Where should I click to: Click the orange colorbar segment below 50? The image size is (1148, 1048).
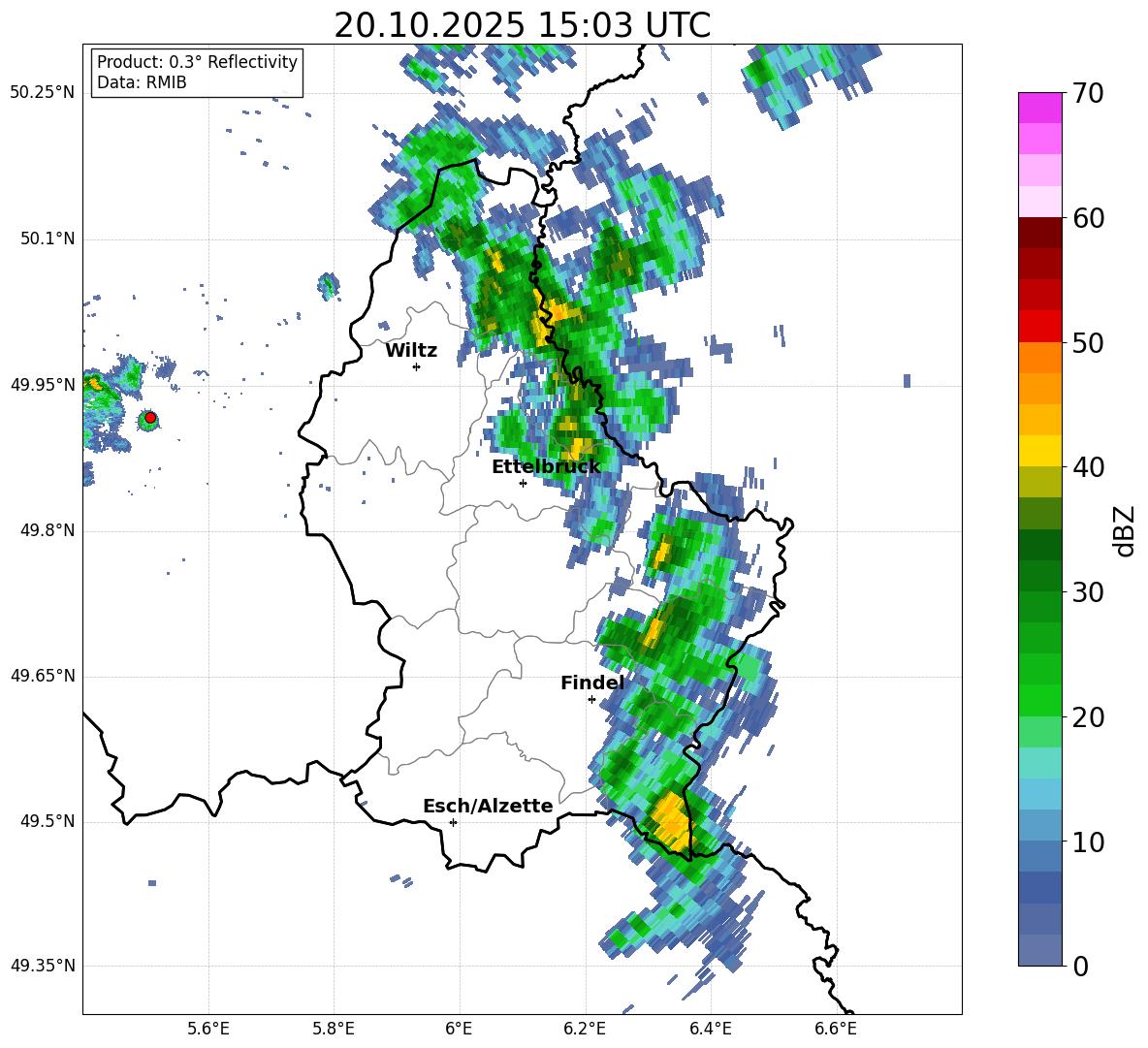pos(1039,358)
